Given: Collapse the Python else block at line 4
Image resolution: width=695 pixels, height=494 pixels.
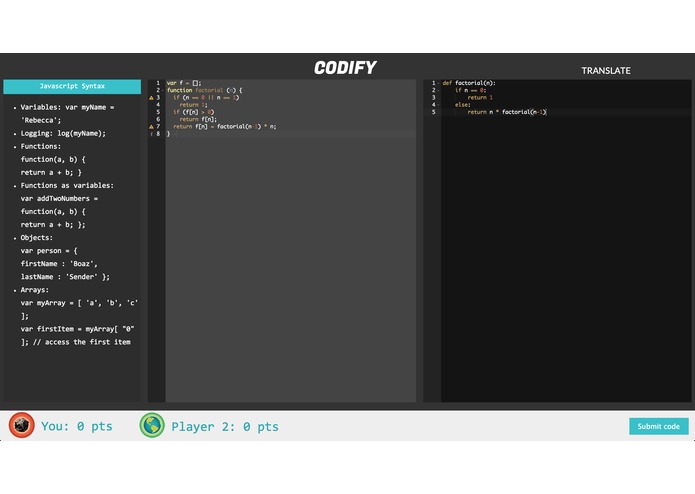Looking at the screenshot, I should click(438, 105).
